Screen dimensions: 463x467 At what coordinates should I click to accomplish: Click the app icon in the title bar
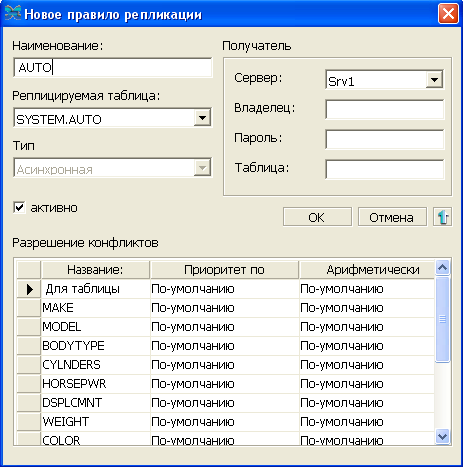click(13, 14)
